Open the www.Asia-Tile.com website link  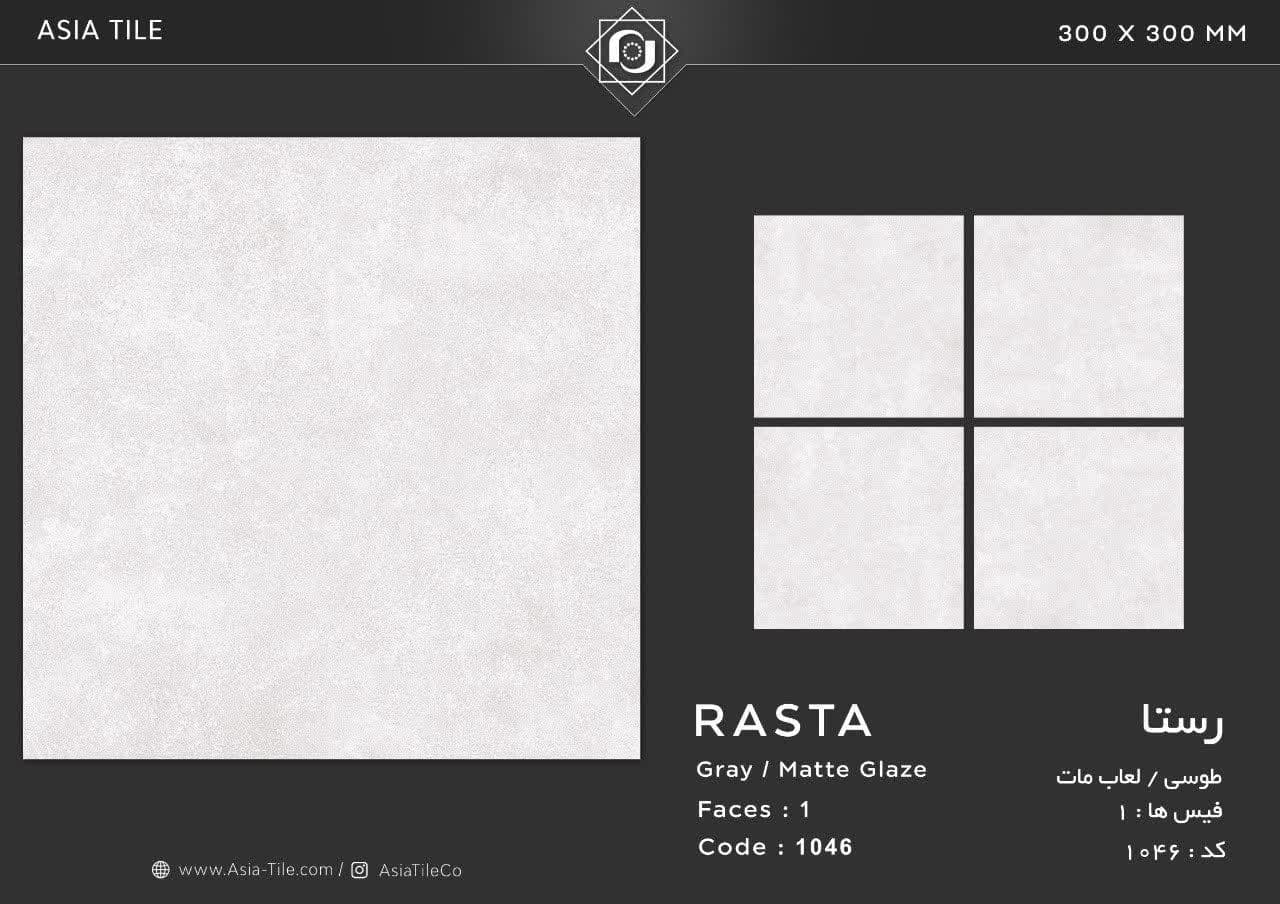(255, 870)
